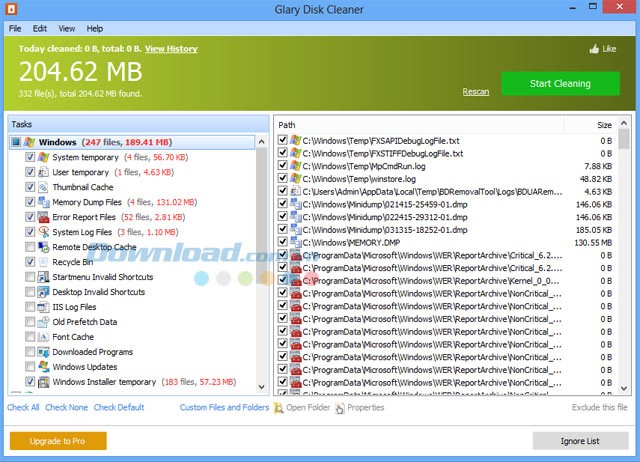Viewport: 640px width, 462px height.
Task: Enable the Remote Desktop Cache checkbox
Action: pos(30,247)
